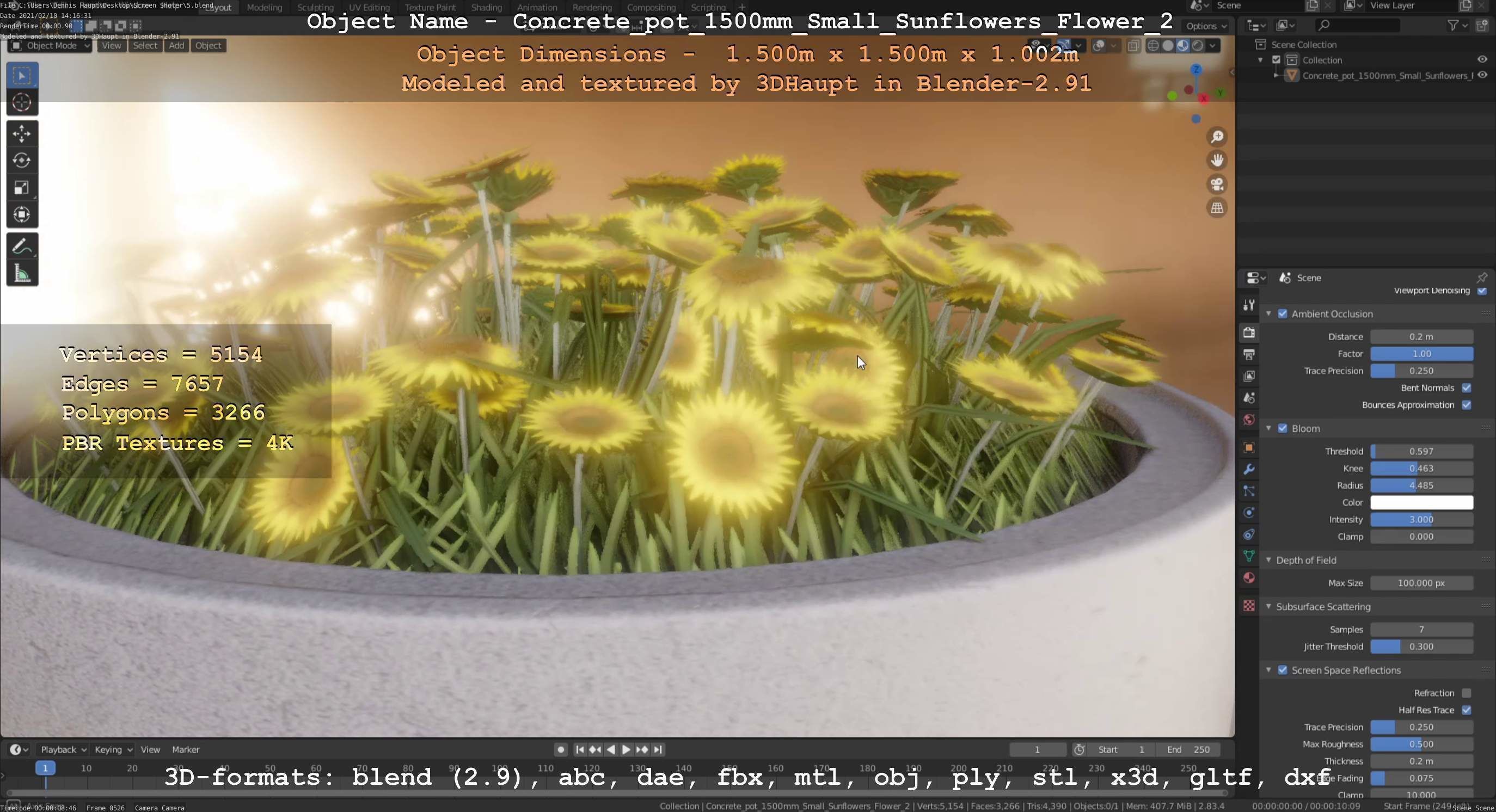1496x812 pixels.
Task: Open the Modifier properties wrench tab
Action: 1249,469
